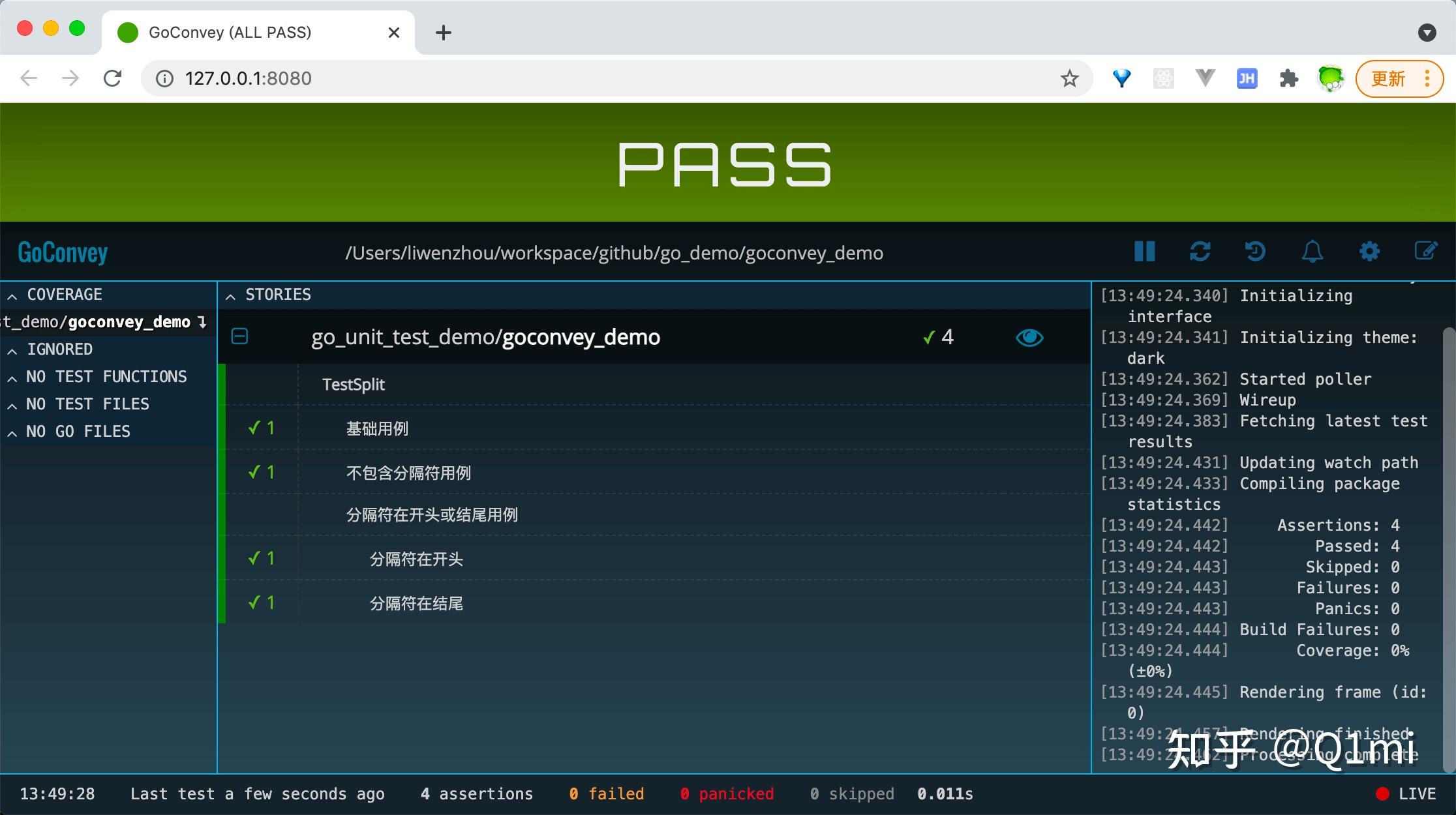Collapse the COVERAGE section
Image resolution: width=1456 pixels, height=815 pixels.
click(x=12, y=295)
